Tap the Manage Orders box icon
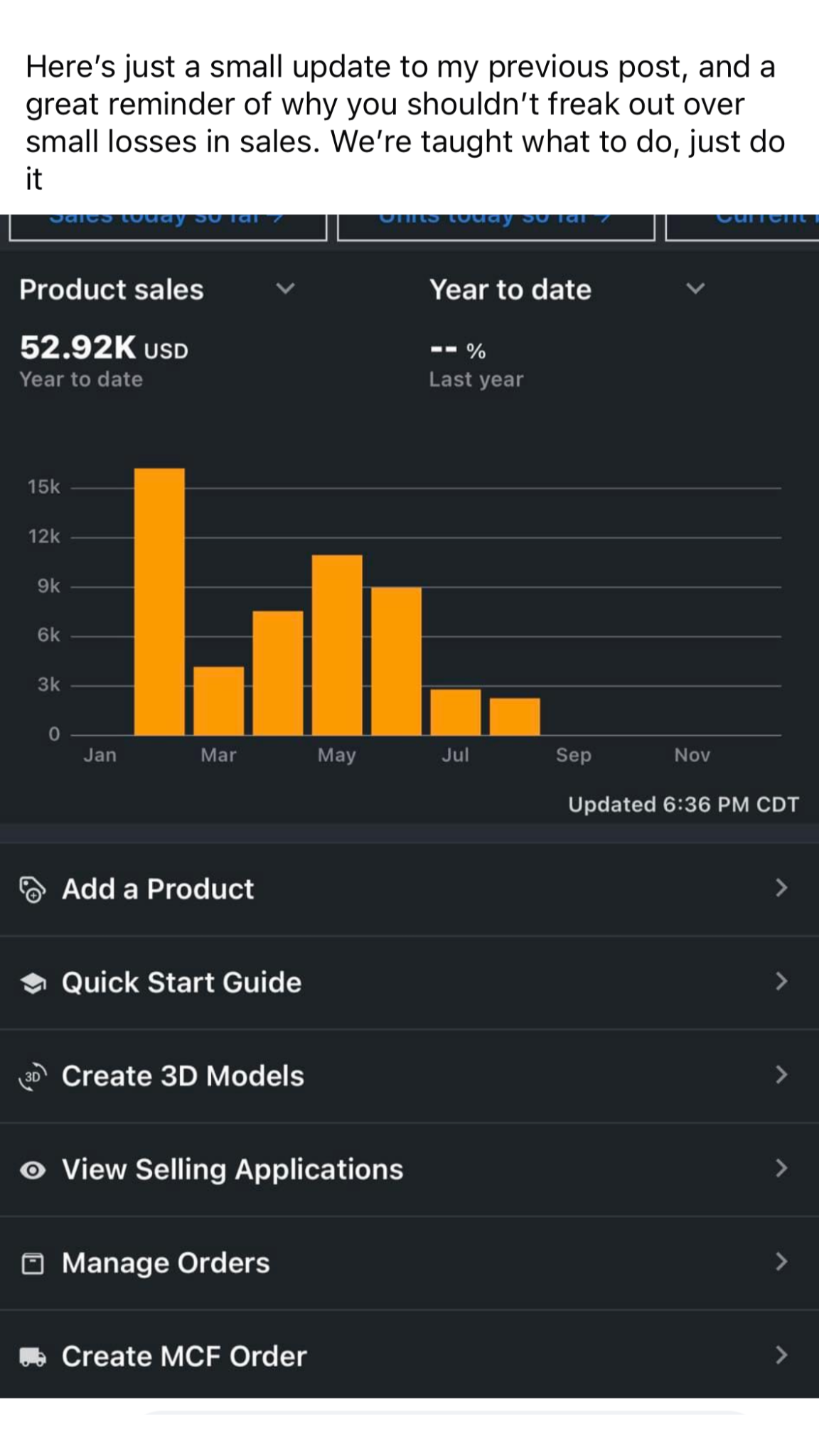 coord(32,1263)
